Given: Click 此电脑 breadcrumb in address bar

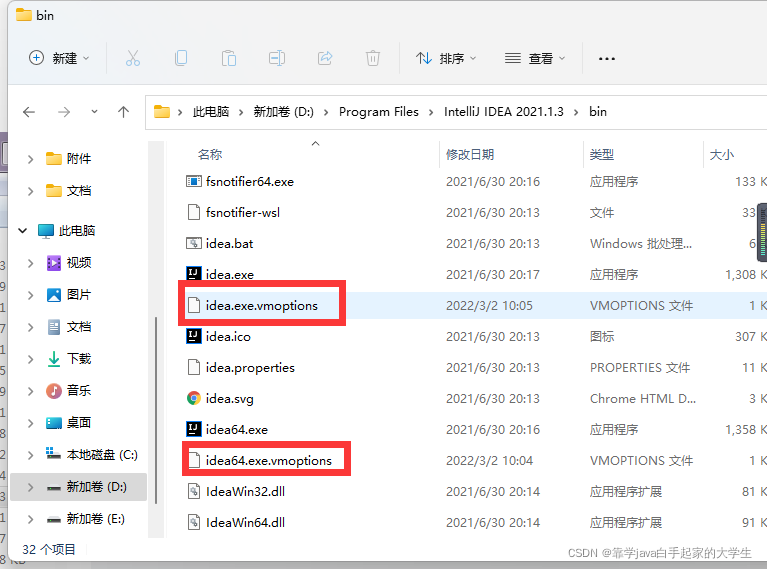Looking at the screenshot, I should coord(211,112).
